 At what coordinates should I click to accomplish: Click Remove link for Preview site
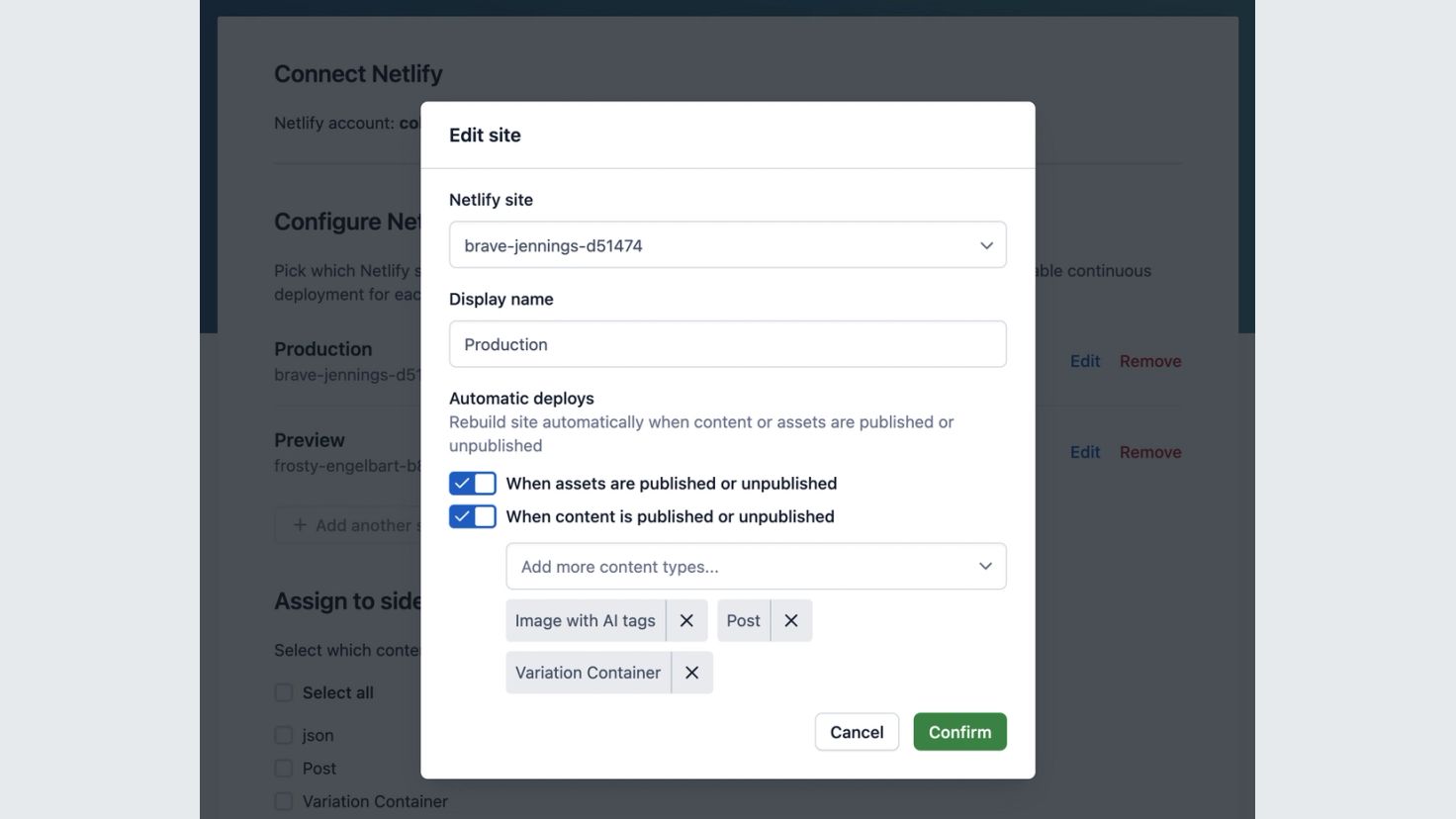point(1150,452)
